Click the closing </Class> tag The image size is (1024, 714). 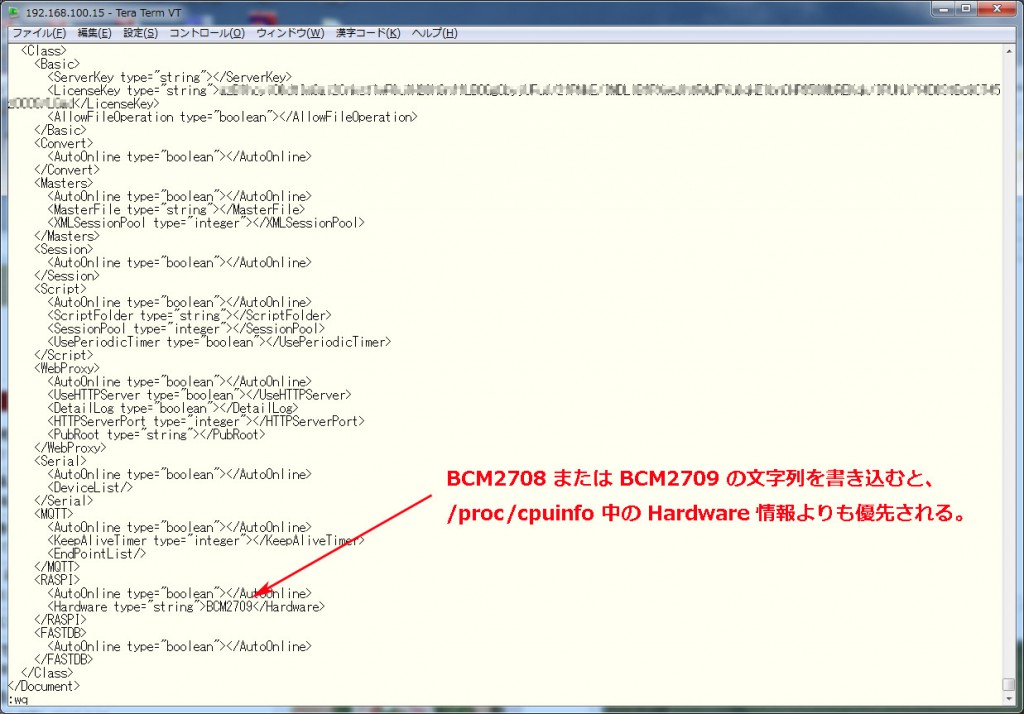coord(47,673)
